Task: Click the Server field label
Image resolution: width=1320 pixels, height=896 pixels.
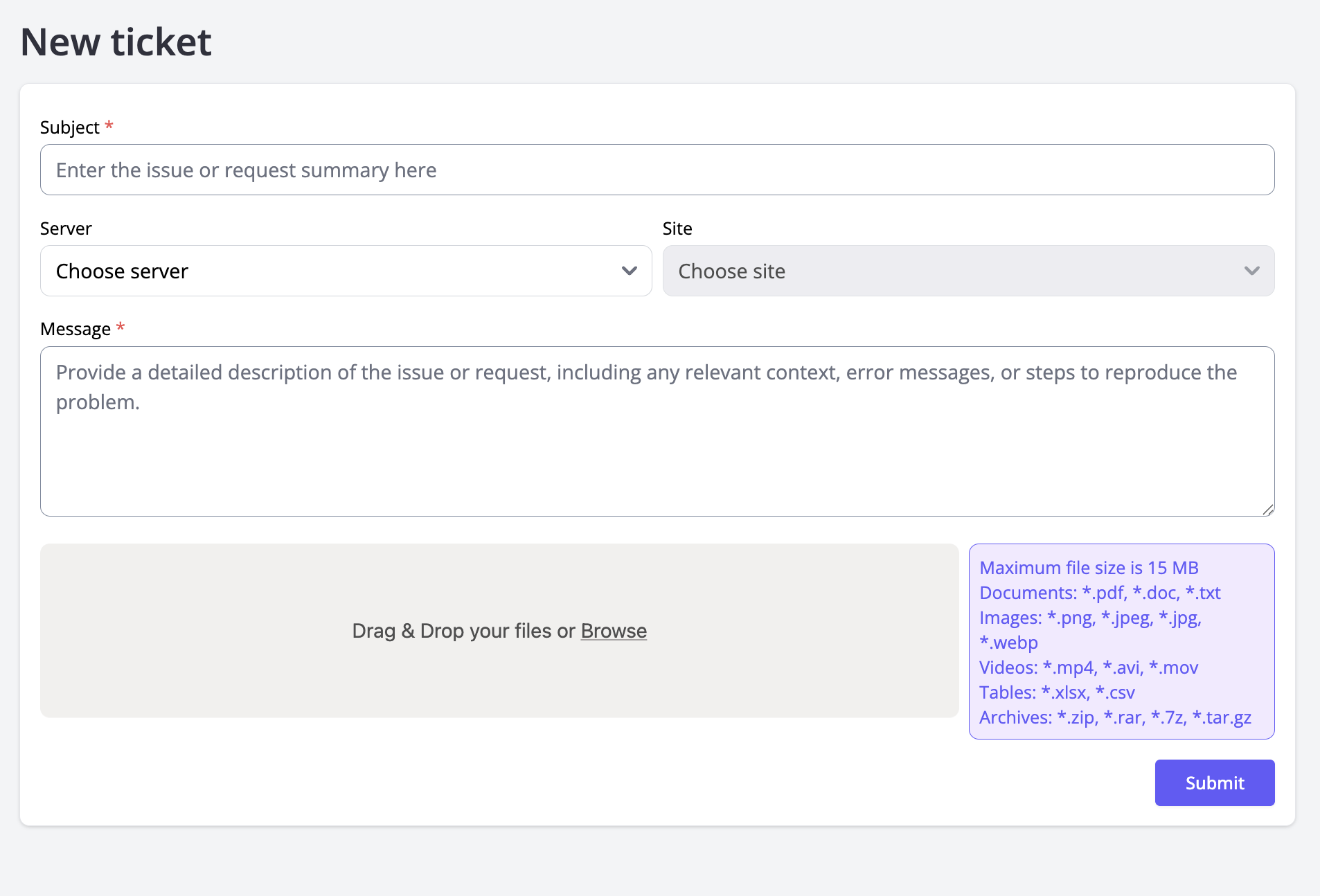Action: pyautogui.click(x=66, y=229)
